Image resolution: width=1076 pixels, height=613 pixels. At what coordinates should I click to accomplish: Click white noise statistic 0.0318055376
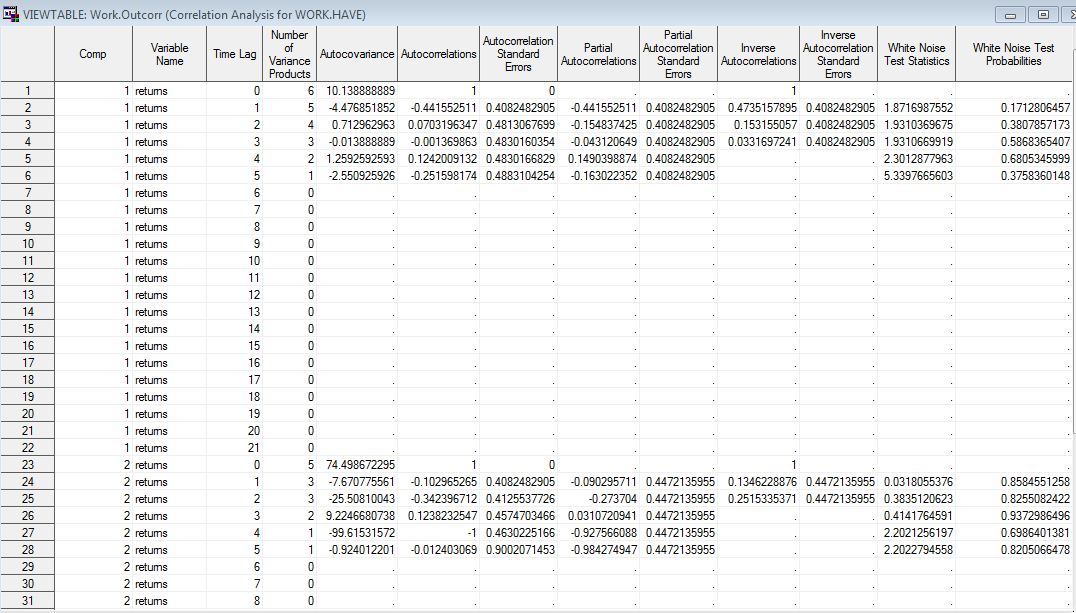(x=916, y=482)
